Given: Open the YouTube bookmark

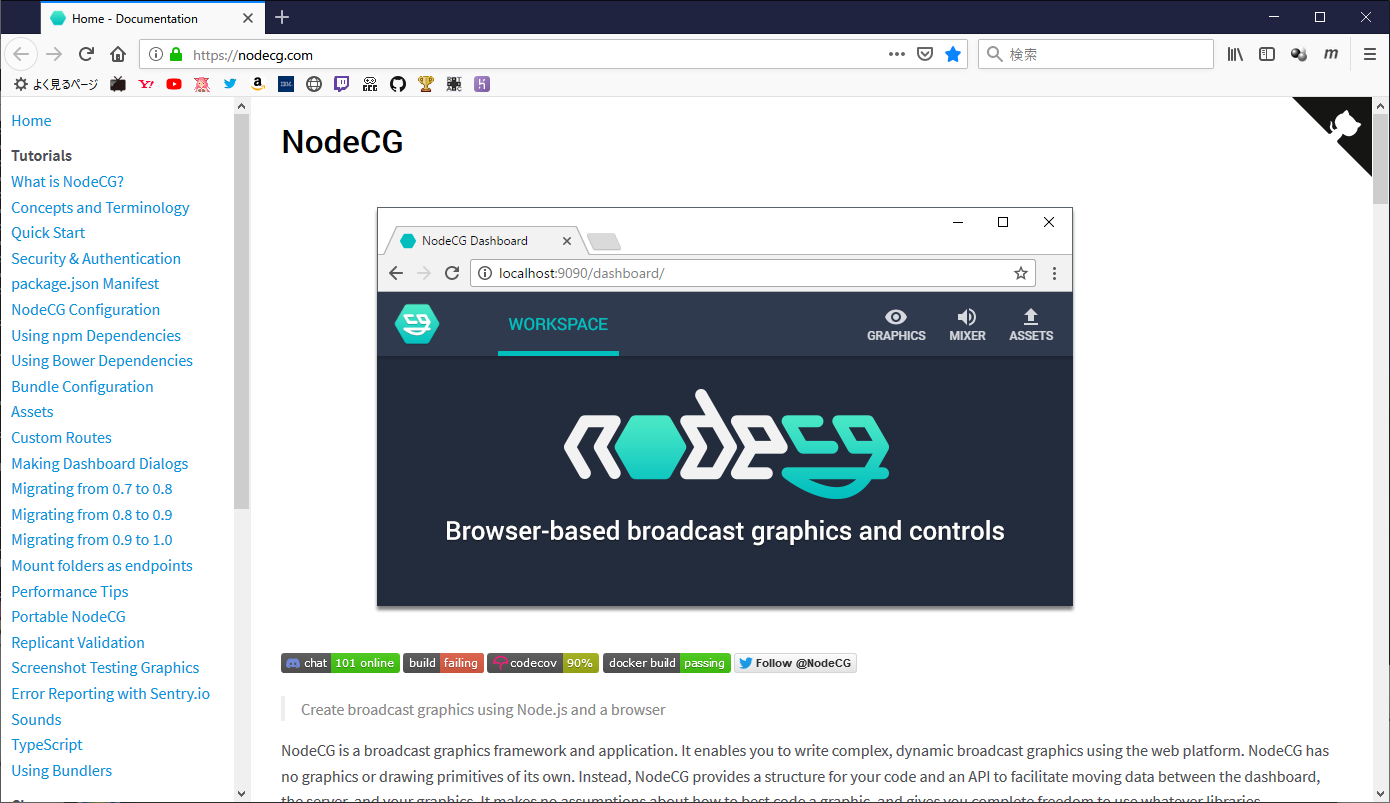Looking at the screenshot, I should 174,84.
